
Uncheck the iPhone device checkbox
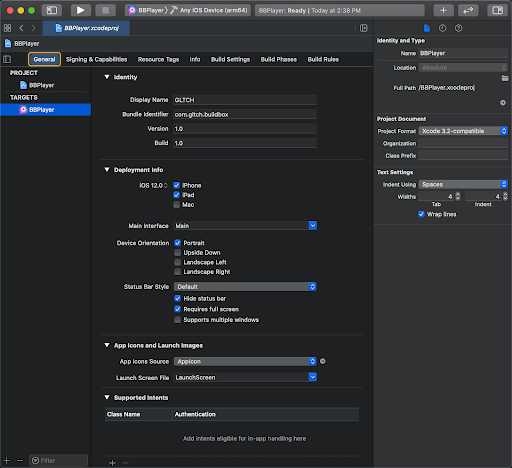pyautogui.click(x=177, y=185)
